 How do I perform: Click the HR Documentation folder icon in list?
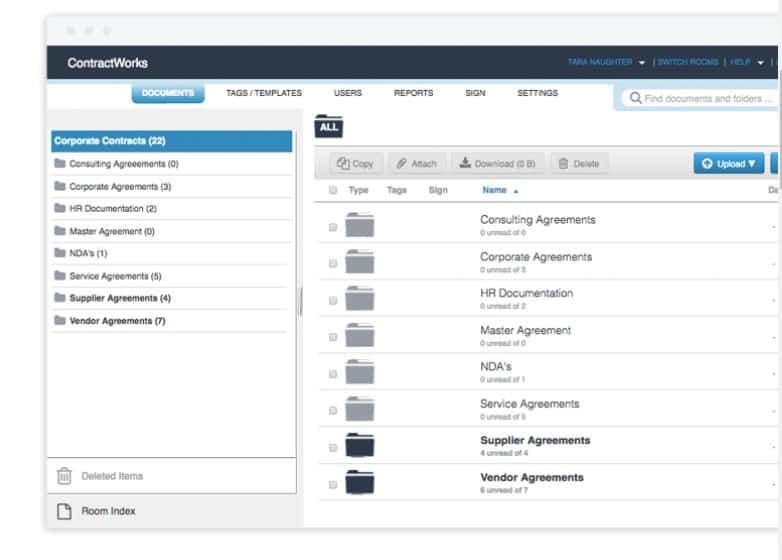tap(359, 299)
